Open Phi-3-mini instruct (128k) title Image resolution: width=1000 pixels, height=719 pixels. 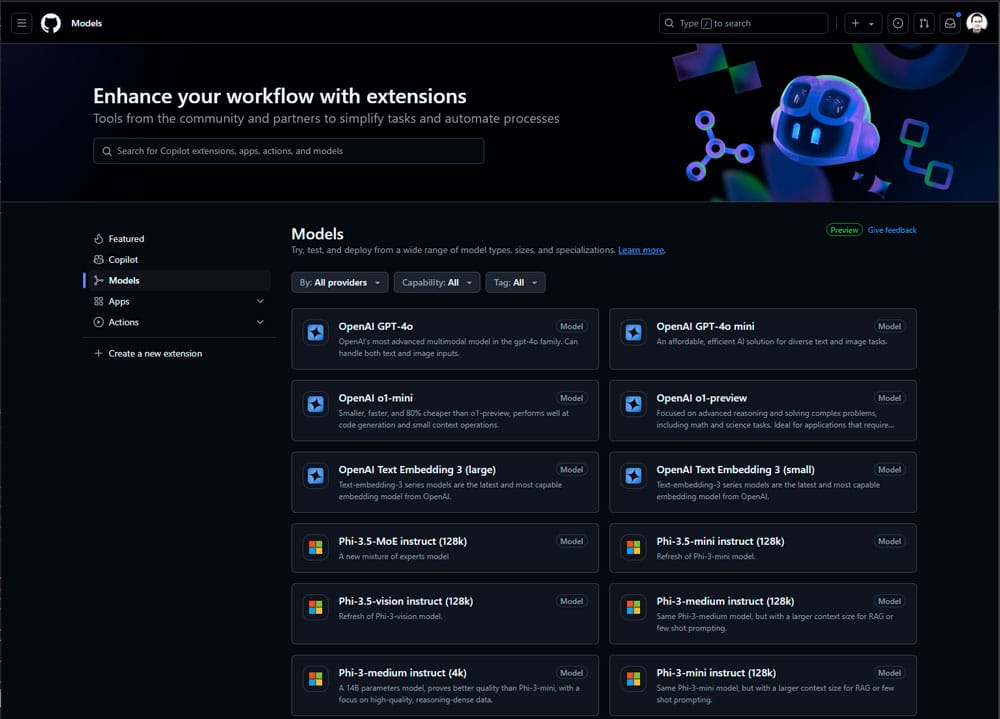pyautogui.click(x=716, y=672)
